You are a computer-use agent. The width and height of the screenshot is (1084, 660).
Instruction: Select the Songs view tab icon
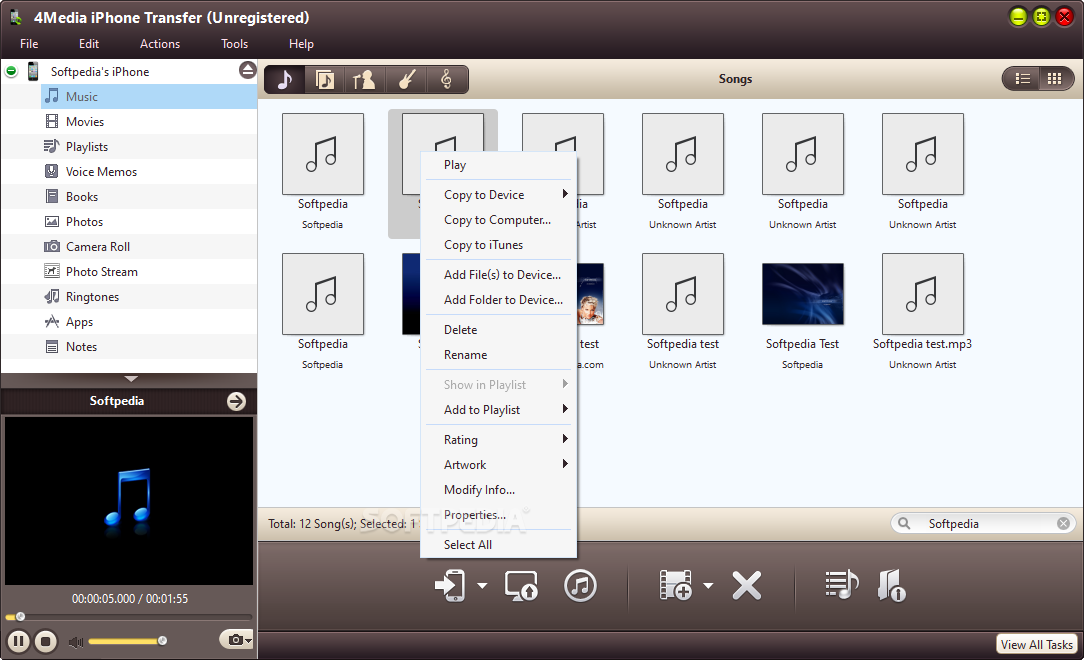(284, 79)
